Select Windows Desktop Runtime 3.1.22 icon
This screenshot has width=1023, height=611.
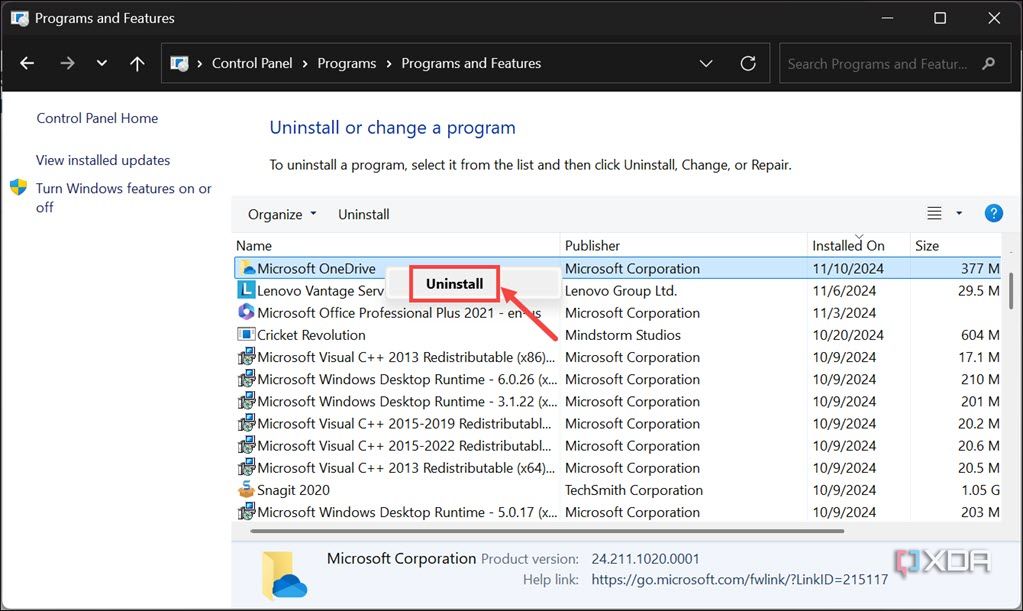point(246,401)
